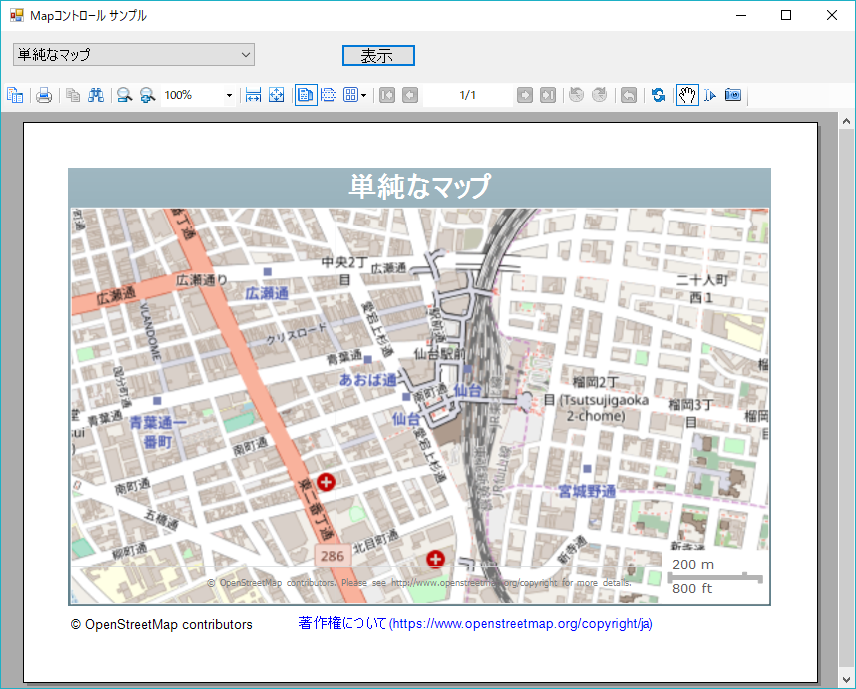Maximize the Mapコントロール サンプル window
The image size is (856, 689).
tap(786, 15)
